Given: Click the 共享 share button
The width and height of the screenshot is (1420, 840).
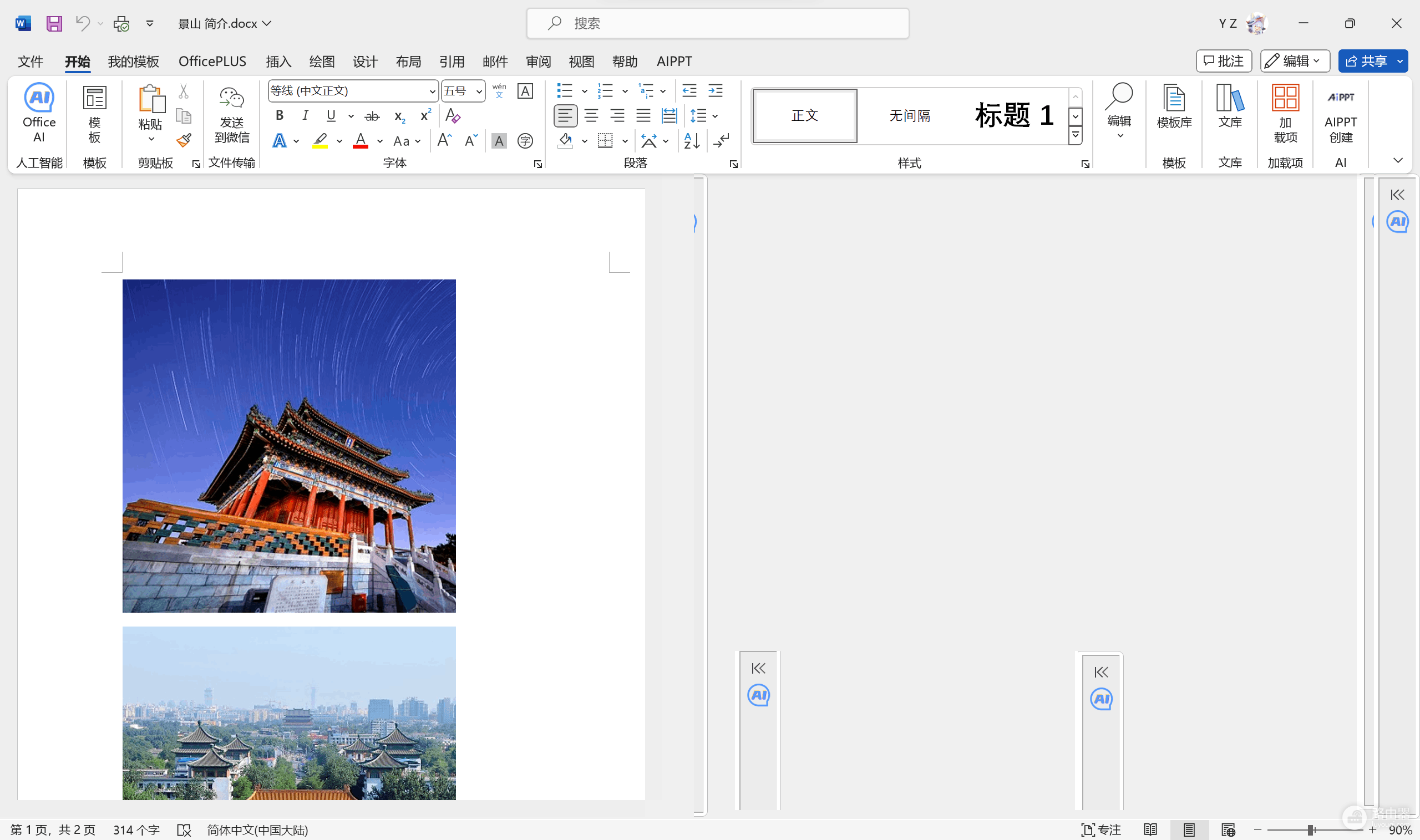Looking at the screenshot, I should point(1367,61).
